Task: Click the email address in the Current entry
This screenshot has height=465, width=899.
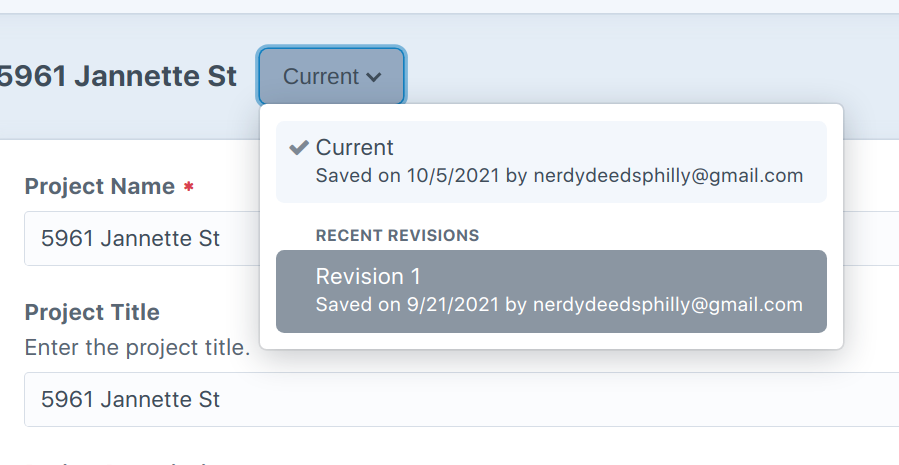Action: [x=667, y=176]
